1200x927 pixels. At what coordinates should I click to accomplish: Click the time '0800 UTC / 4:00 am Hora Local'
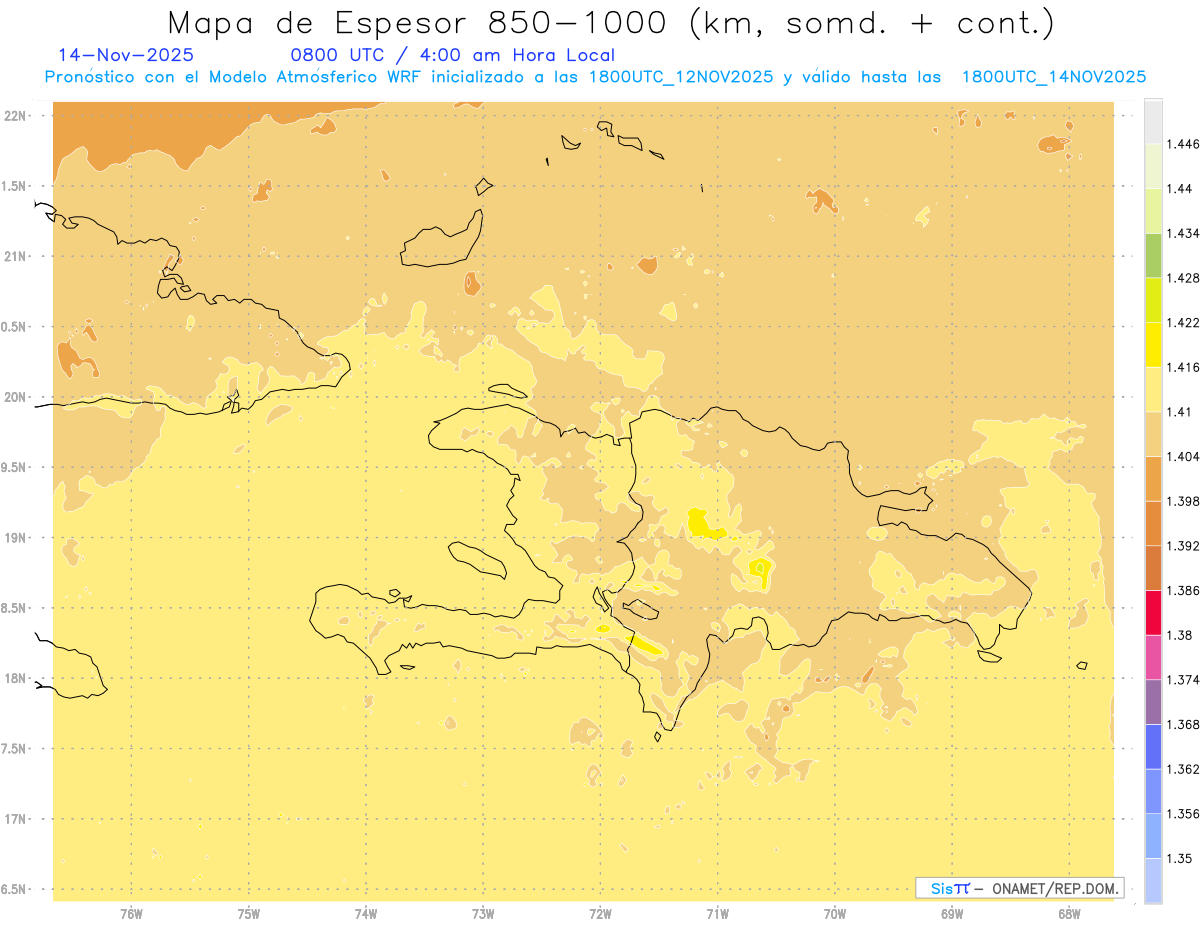(x=452, y=56)
